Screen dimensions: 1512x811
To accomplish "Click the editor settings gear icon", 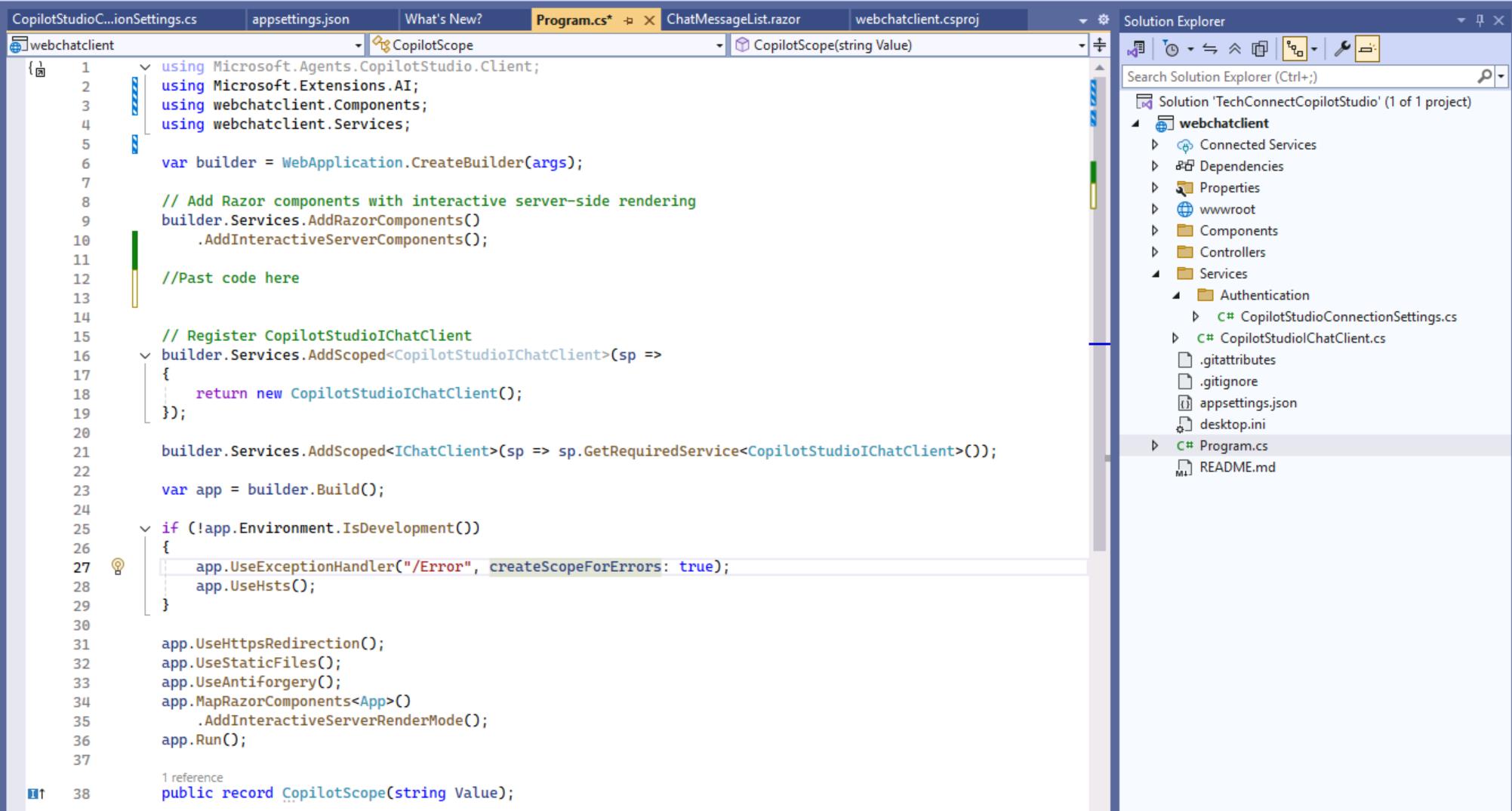I will click(x=1103, y=20).
